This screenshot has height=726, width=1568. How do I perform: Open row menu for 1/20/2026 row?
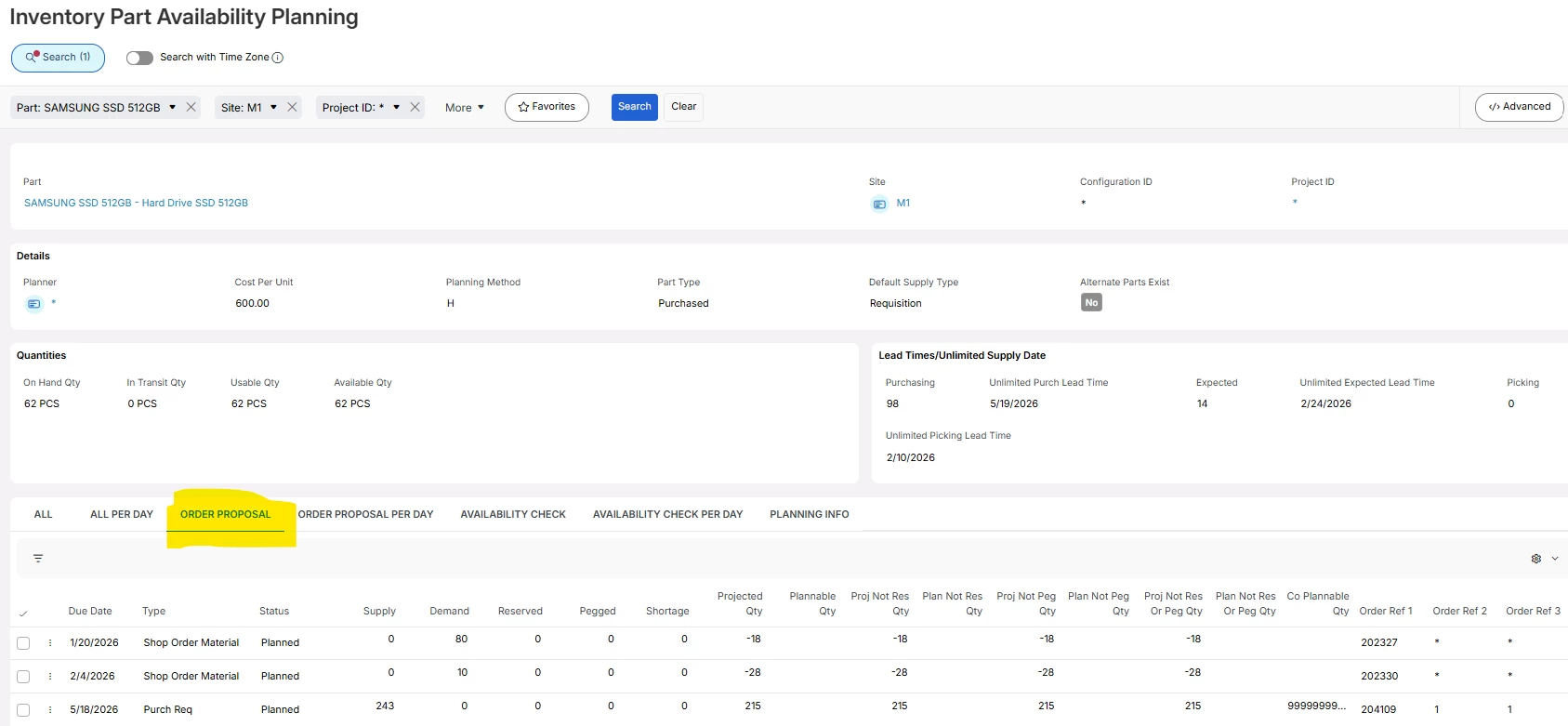click(x=50, y=643)
